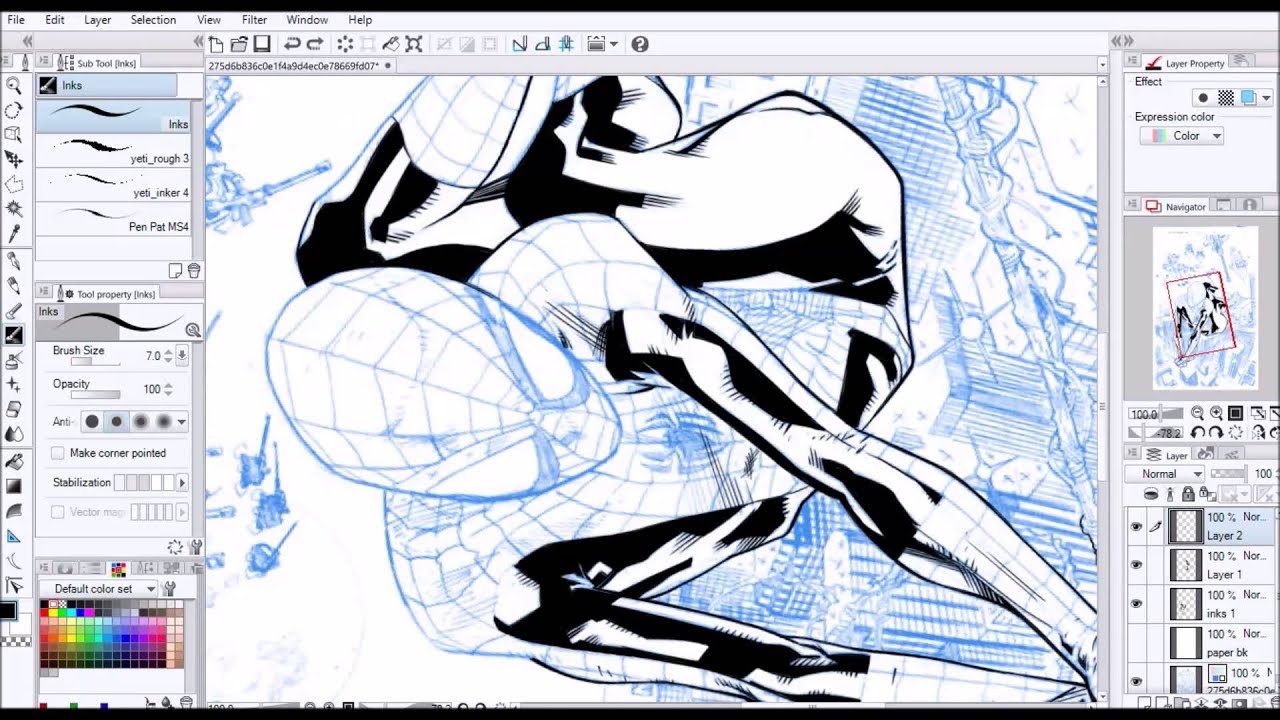Screen dimensions: 1280x720
Task: Adjust the Opacity slider in Tool property
Action: point(95,395)
